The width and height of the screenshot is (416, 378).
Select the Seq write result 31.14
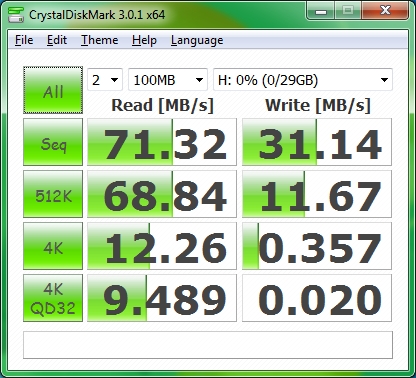(x=317, y=142)
